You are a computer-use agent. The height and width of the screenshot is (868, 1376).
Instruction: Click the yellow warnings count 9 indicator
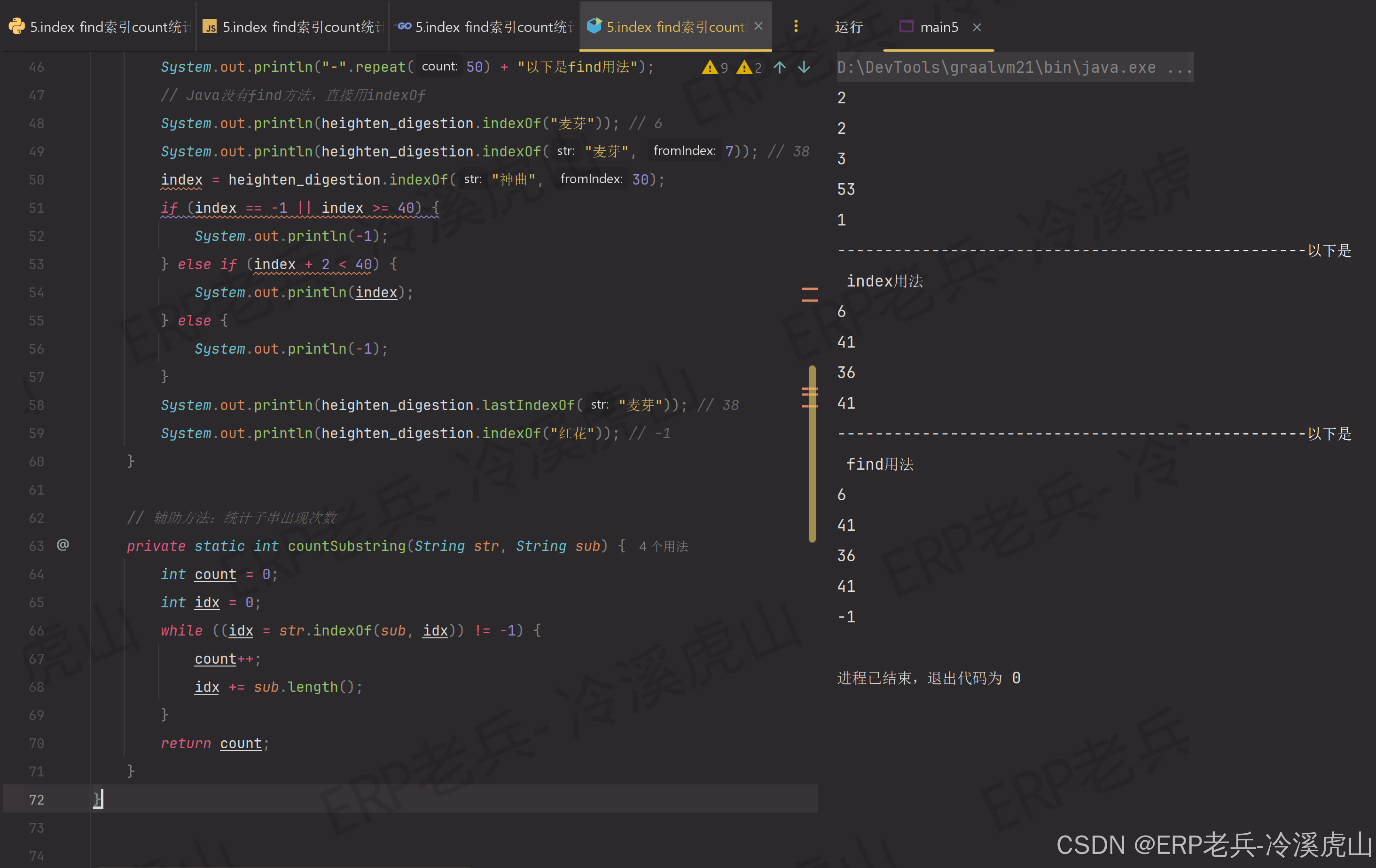tap(715, 67)
